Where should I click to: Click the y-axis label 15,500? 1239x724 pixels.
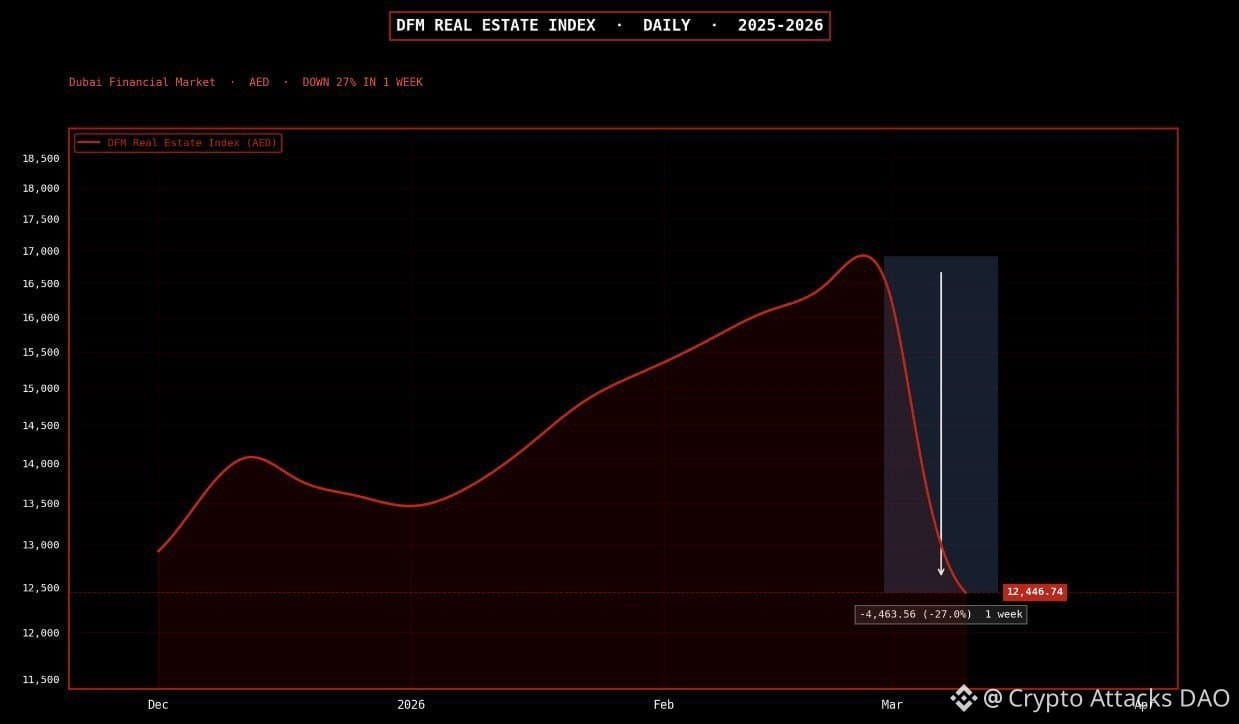point(41,352)
